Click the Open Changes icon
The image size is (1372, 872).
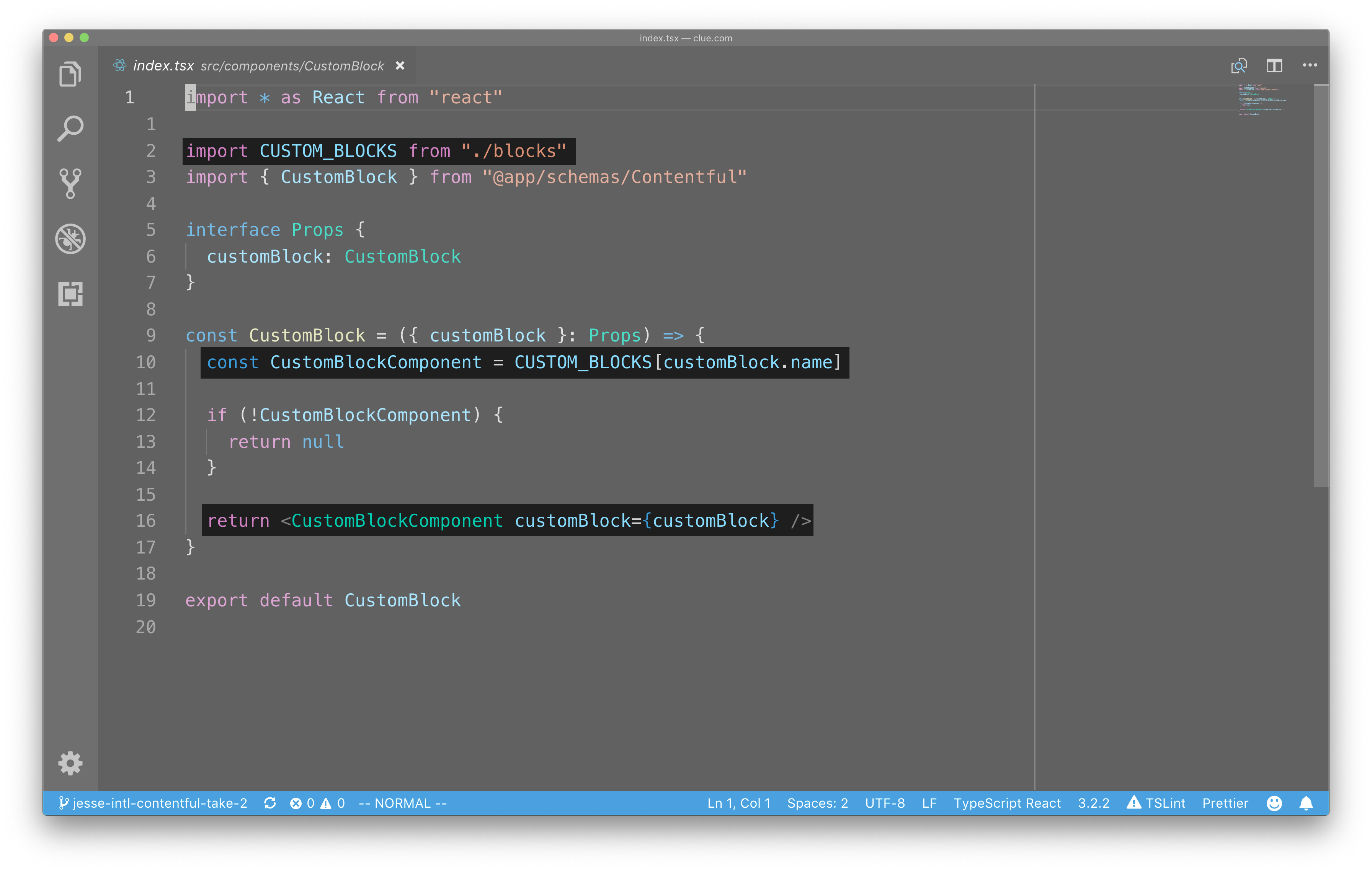[x=1239, y=66]
